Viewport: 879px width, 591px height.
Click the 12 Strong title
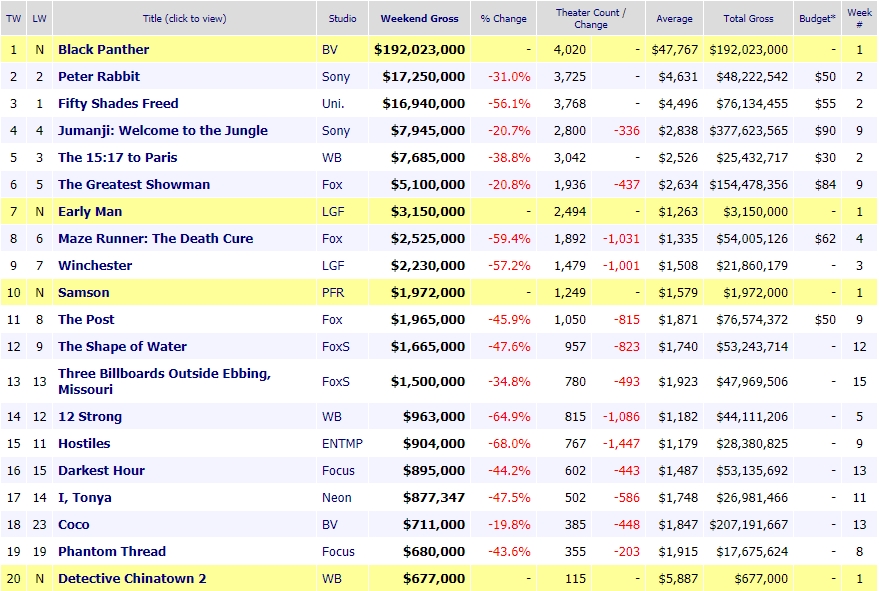[x=90, y=417]
